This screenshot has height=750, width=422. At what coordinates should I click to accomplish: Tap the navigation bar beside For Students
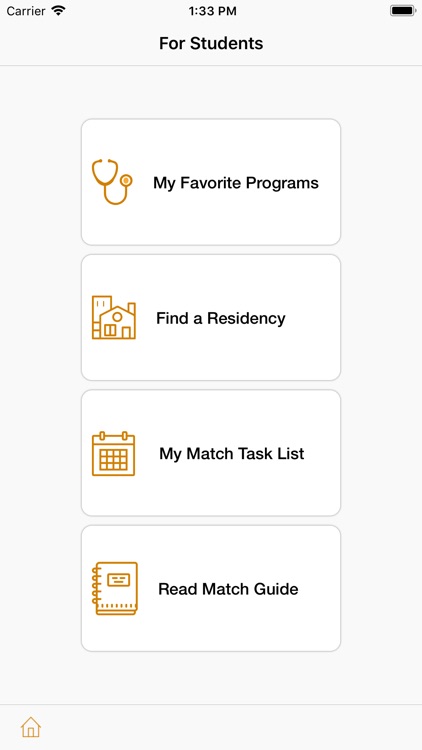pos(342,44)
